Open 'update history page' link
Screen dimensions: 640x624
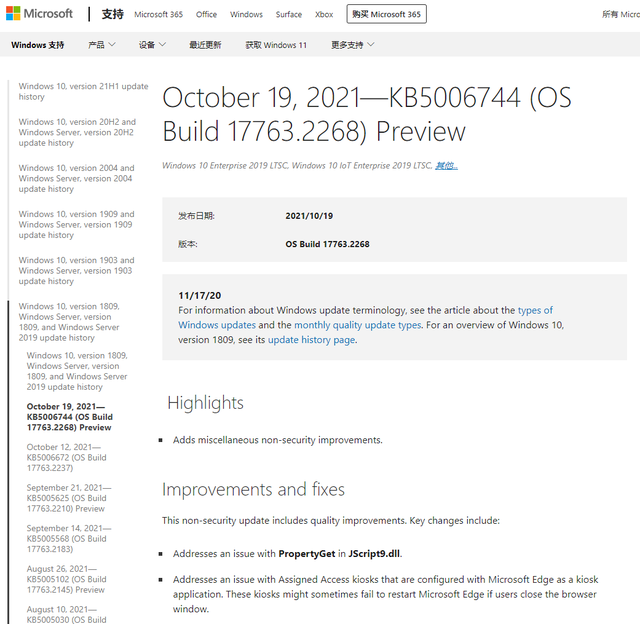pyautogui.click(x=311, y=340)
